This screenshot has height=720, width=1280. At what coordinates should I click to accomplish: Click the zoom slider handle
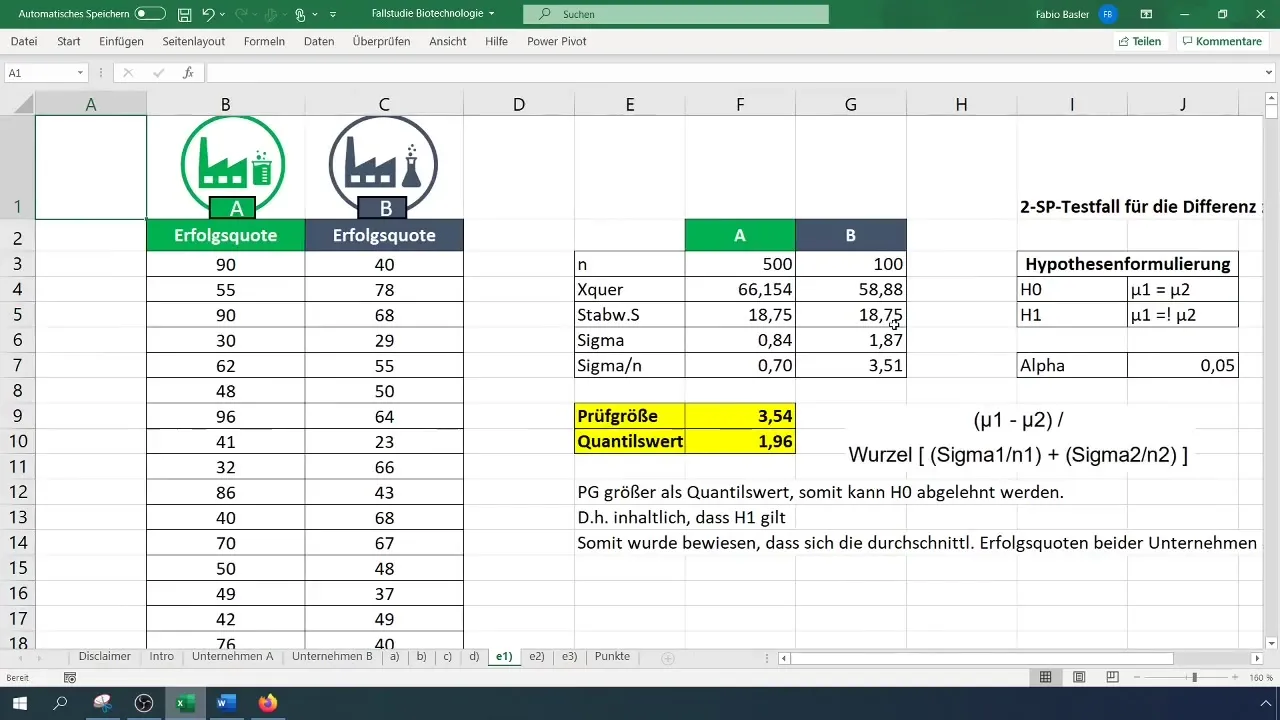click(x=1194, y=678)
